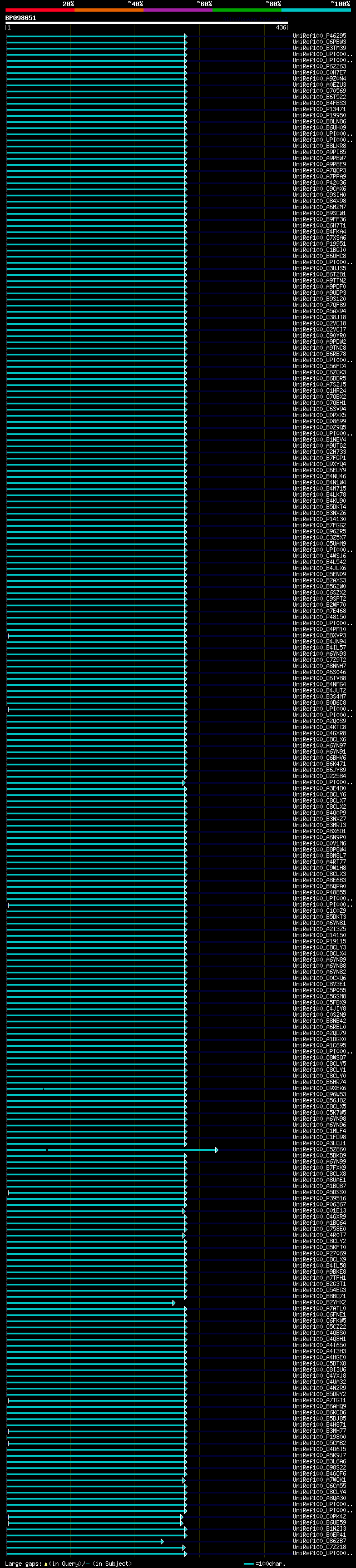Image resolution: width=356 pixels, height=1568 pixels.
Task: Open UniRef100_A3LQJ1 entry
Action: click(x=319, y=1143)
